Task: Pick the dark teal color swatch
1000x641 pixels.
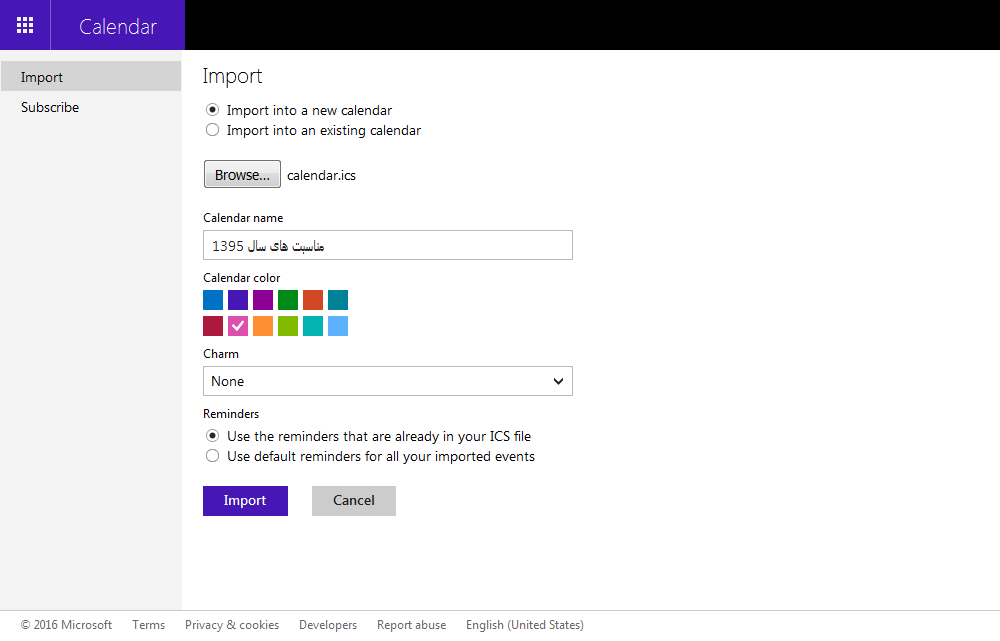Action: pos(338,300)
